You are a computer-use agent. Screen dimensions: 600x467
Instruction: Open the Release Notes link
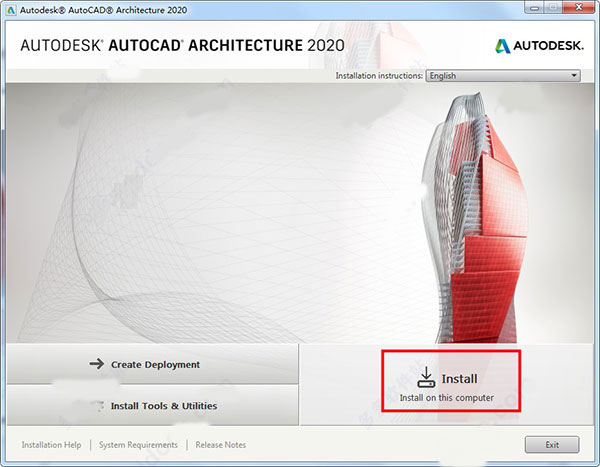tap(221, 445)
